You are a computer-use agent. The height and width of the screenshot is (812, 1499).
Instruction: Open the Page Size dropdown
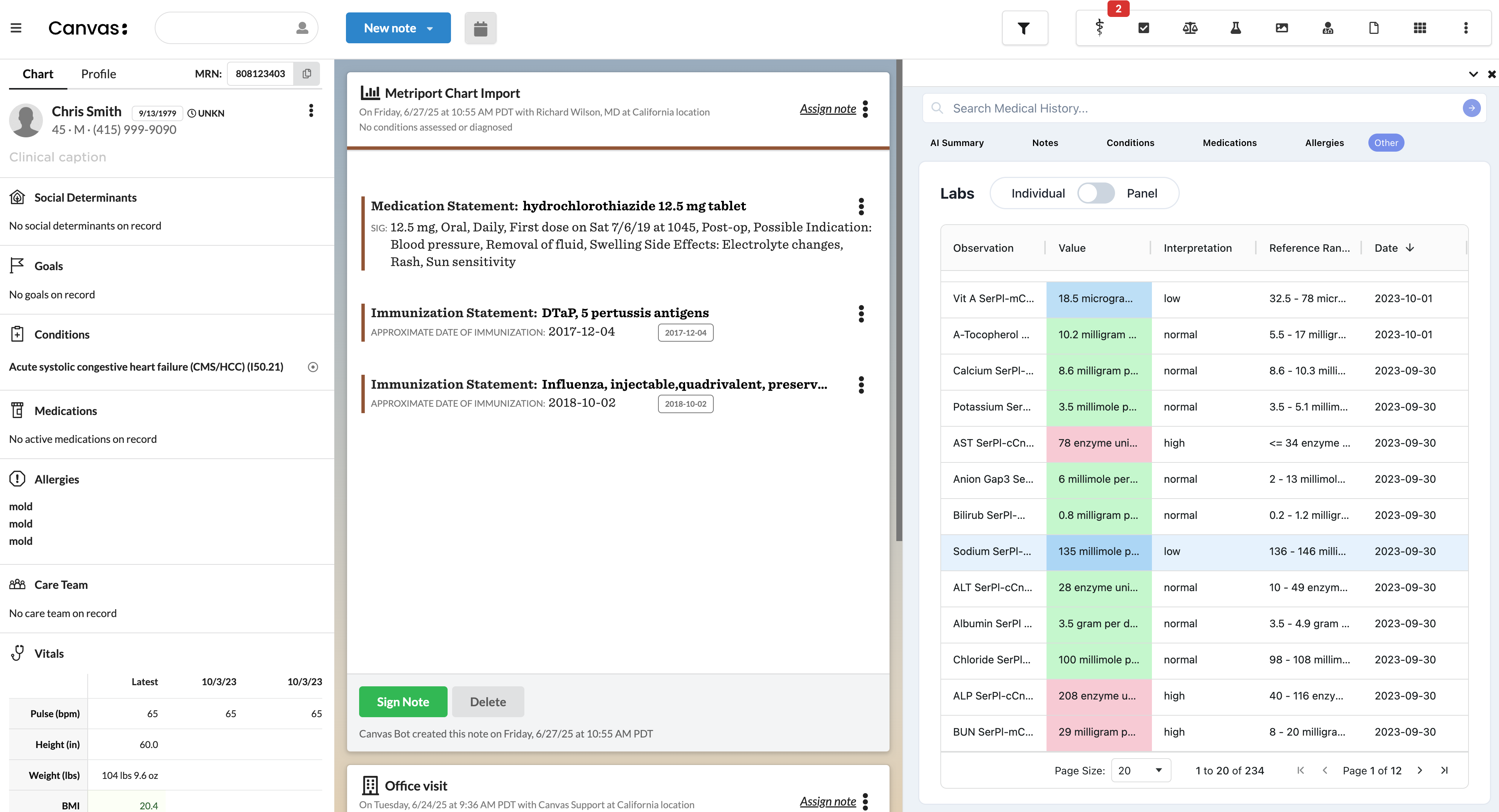click(x=1140, y=770)
